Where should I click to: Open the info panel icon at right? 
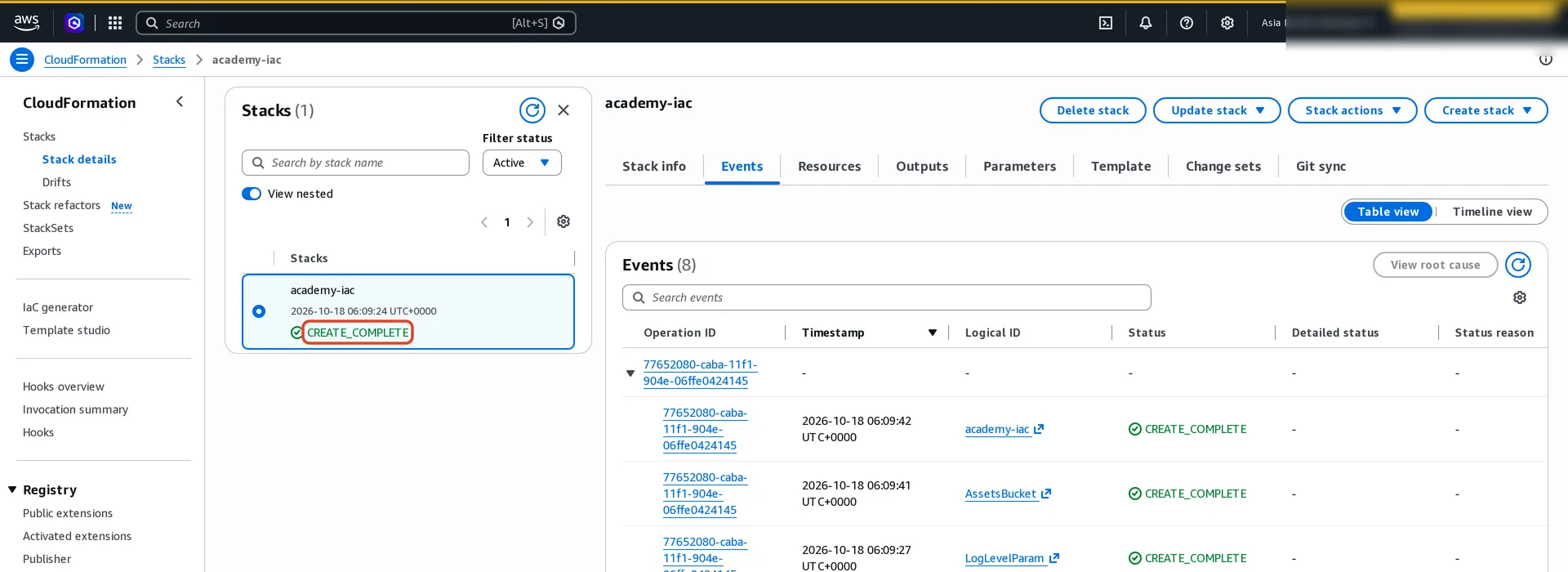click(1546, 60)
